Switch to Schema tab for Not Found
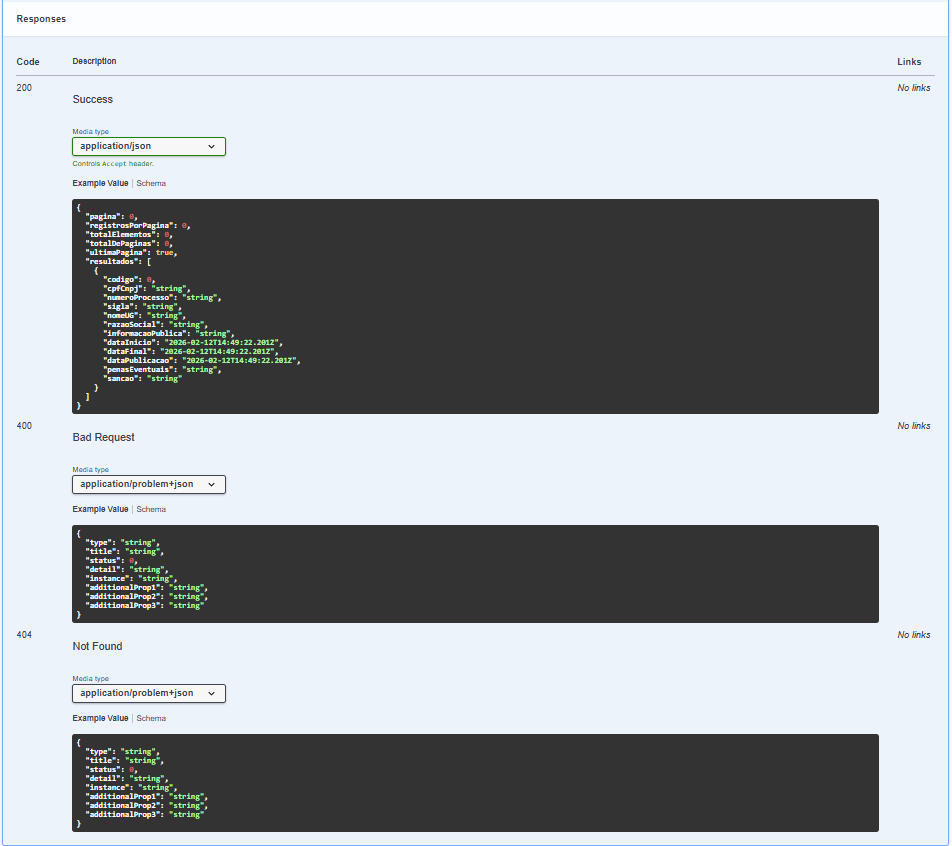The width and height of the screenshot is (952, 846). [151, 718]
